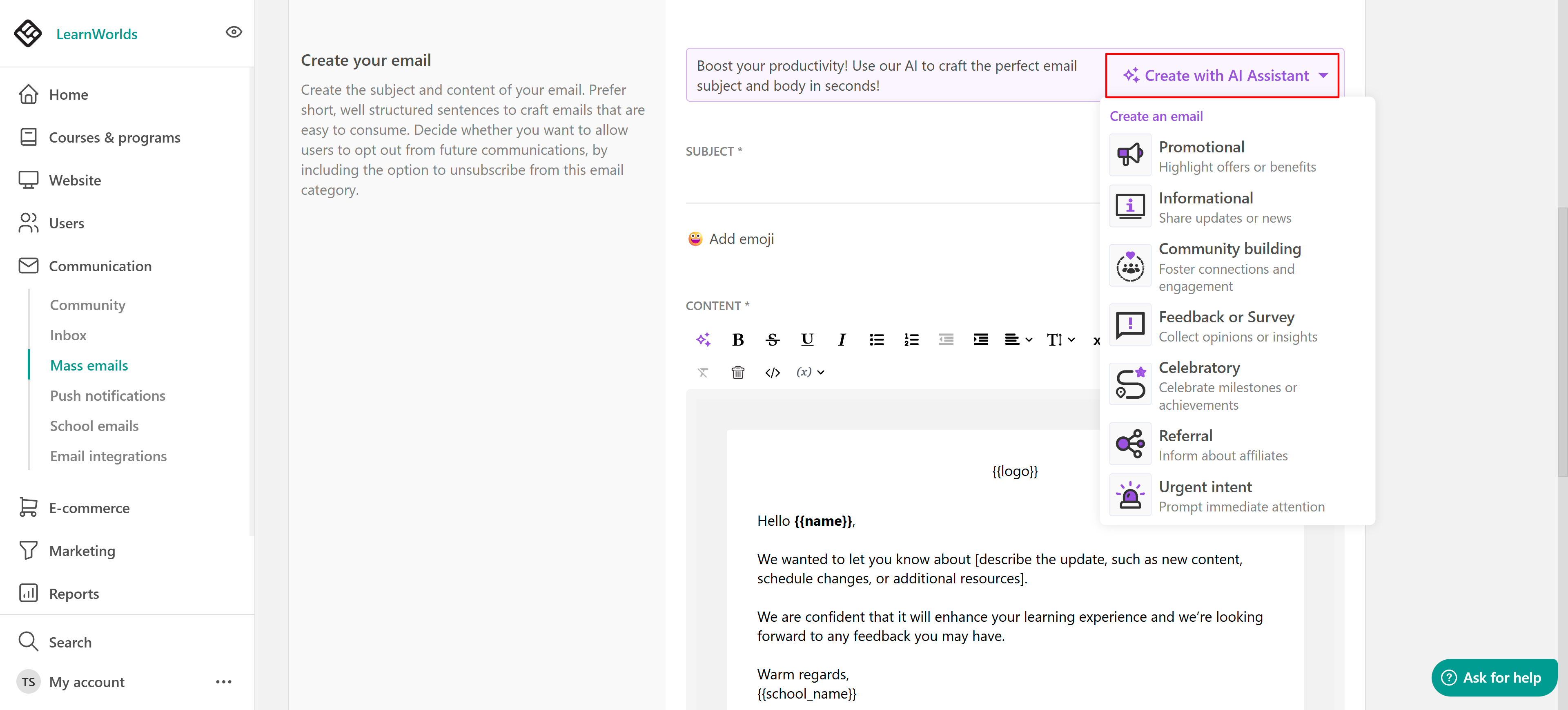Click the trash icon in editor toolbar
Screen dimensions: 1568x710
pos(738,373)
